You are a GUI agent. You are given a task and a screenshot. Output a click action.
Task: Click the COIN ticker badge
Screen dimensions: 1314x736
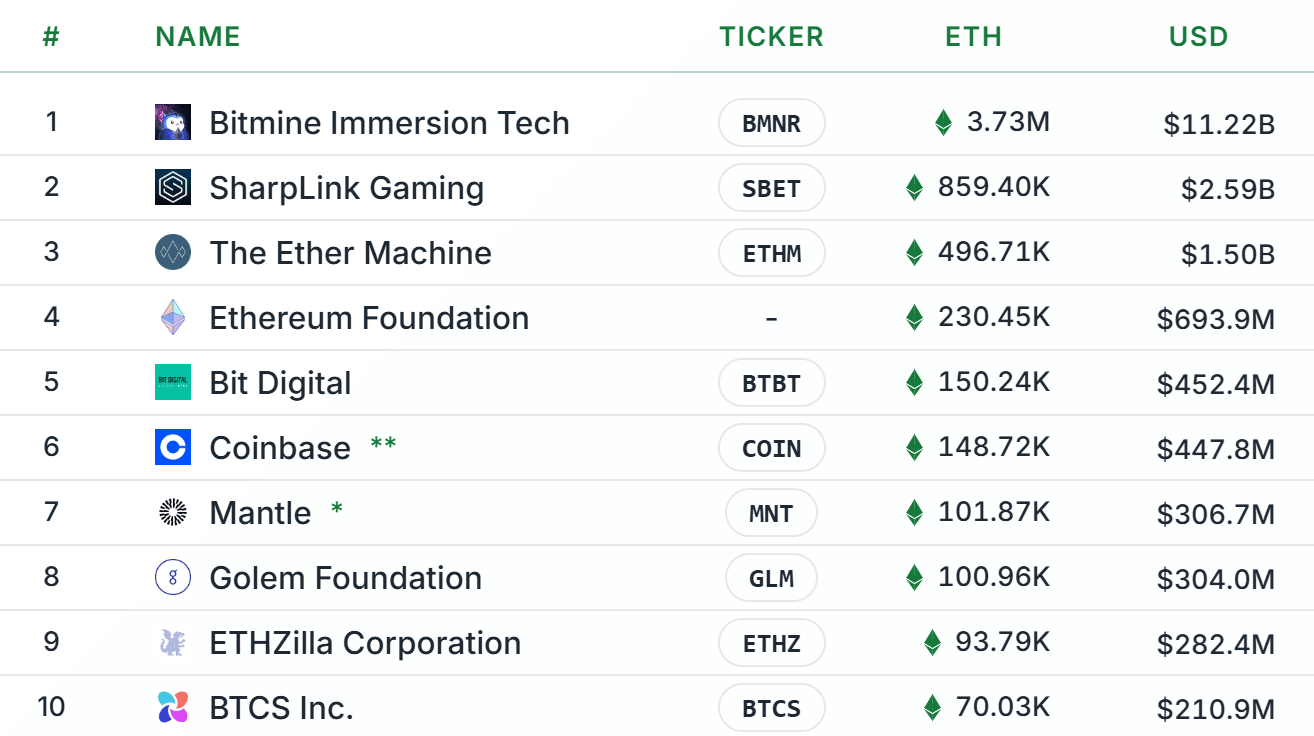[x=771, y=447]
